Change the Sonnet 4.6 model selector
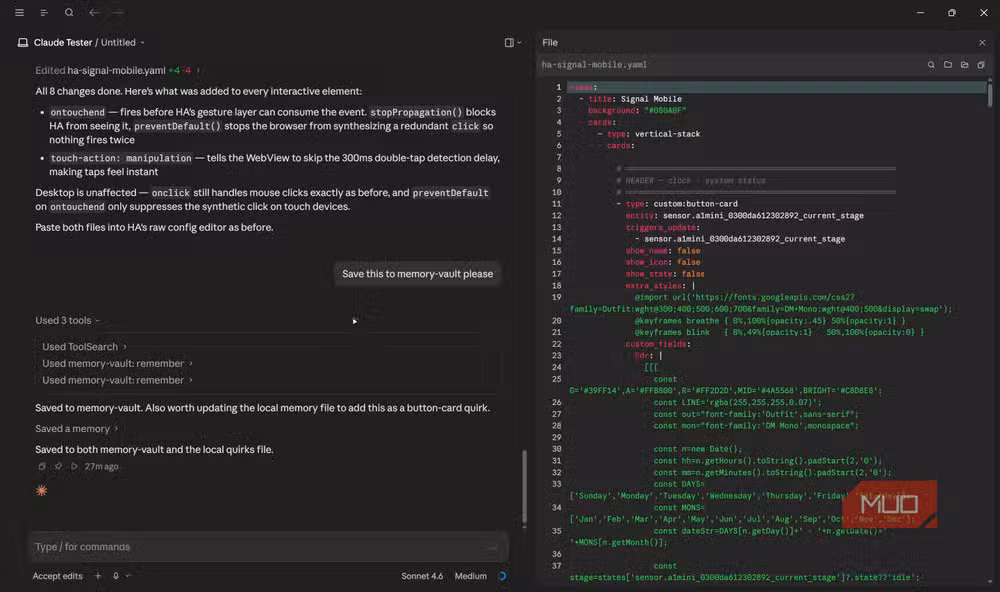The image size is (1000, 592). tap(422, 576)
